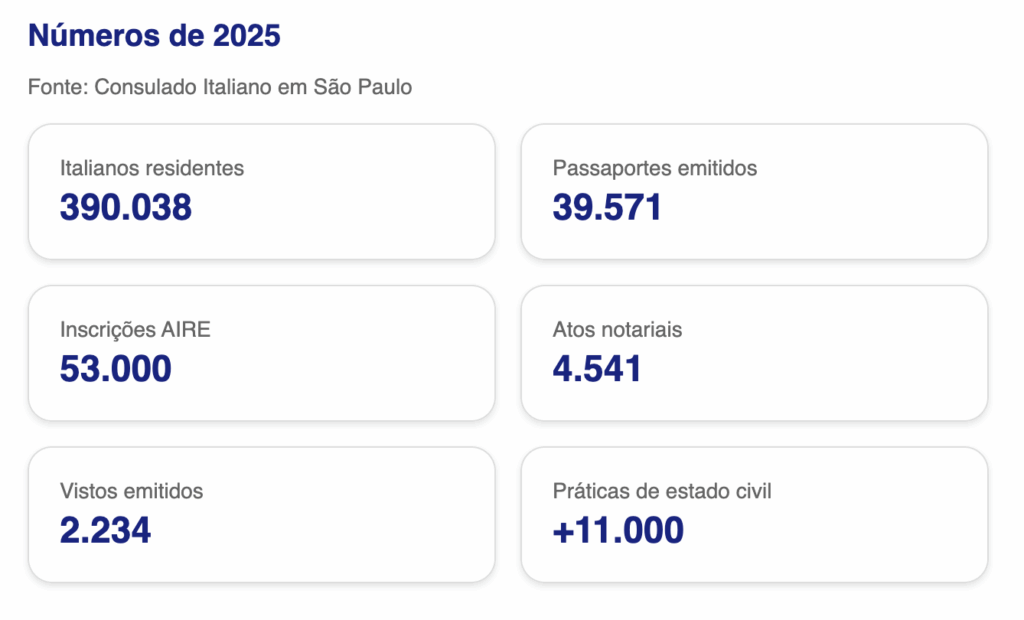
Task: Select the "Inscrições AIRE" label
Action: (135, 330)
